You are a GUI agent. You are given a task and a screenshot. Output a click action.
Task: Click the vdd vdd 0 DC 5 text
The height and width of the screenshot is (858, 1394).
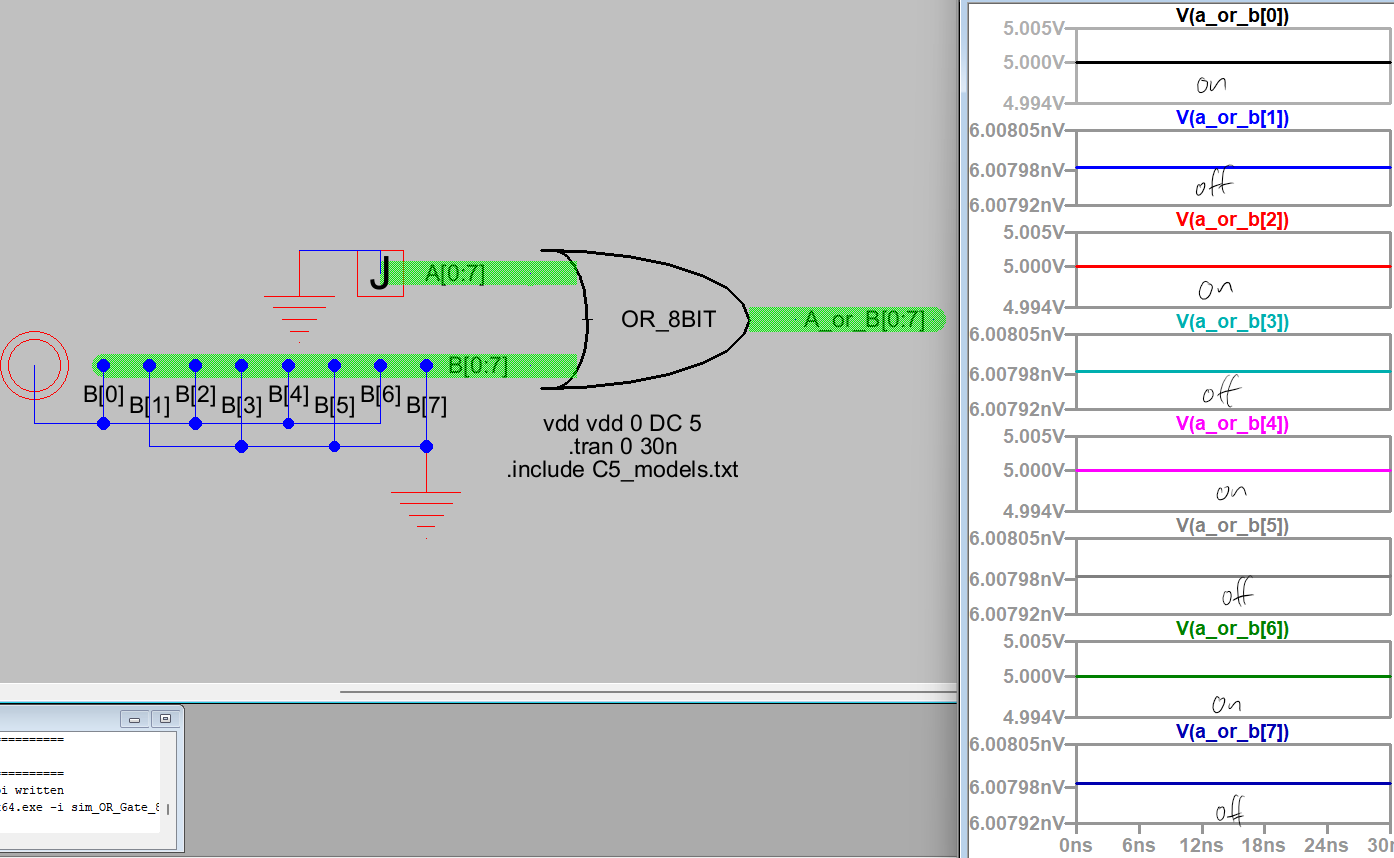point(622,424)
